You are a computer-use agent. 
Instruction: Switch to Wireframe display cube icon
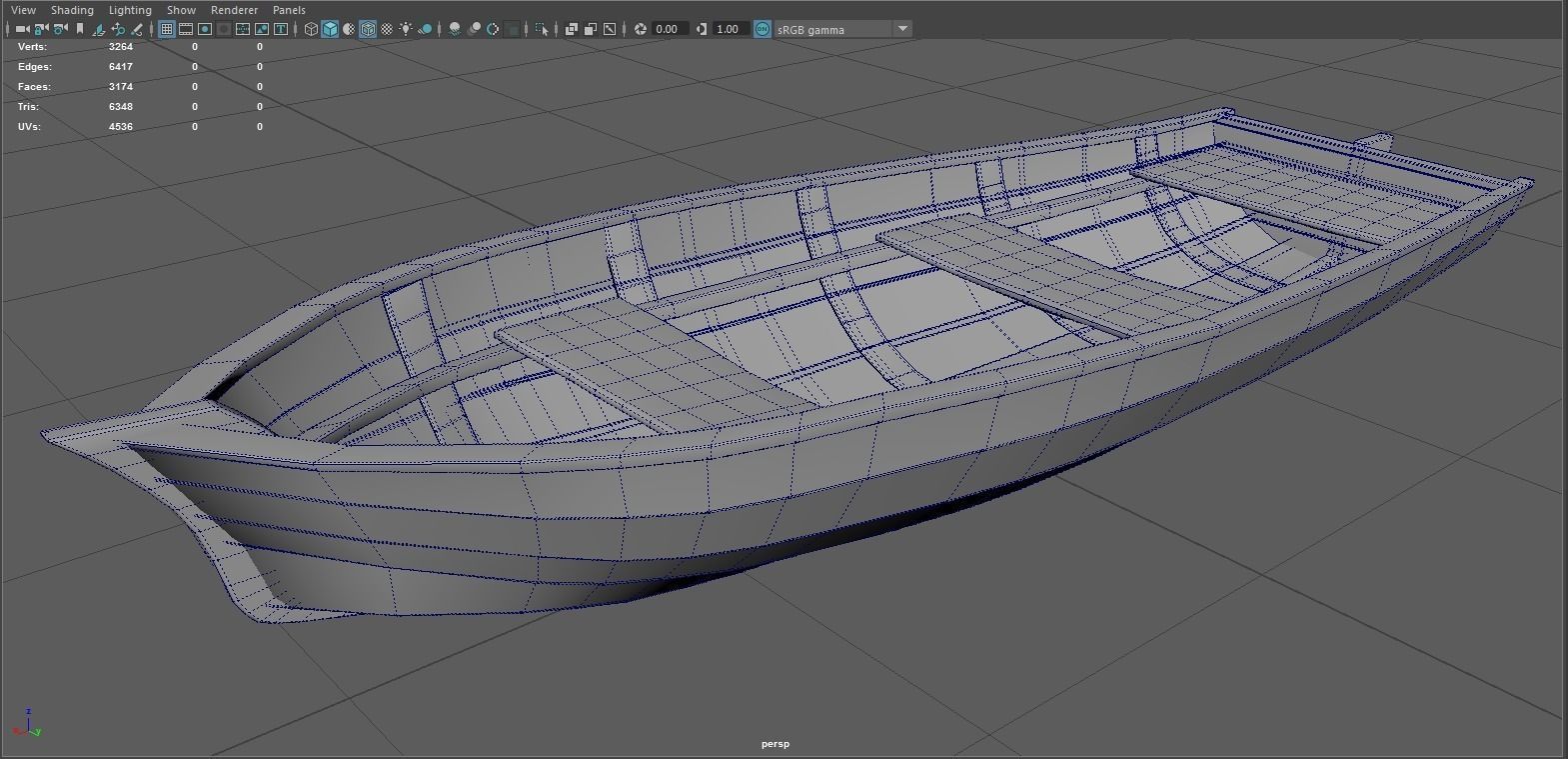(311, 29)
